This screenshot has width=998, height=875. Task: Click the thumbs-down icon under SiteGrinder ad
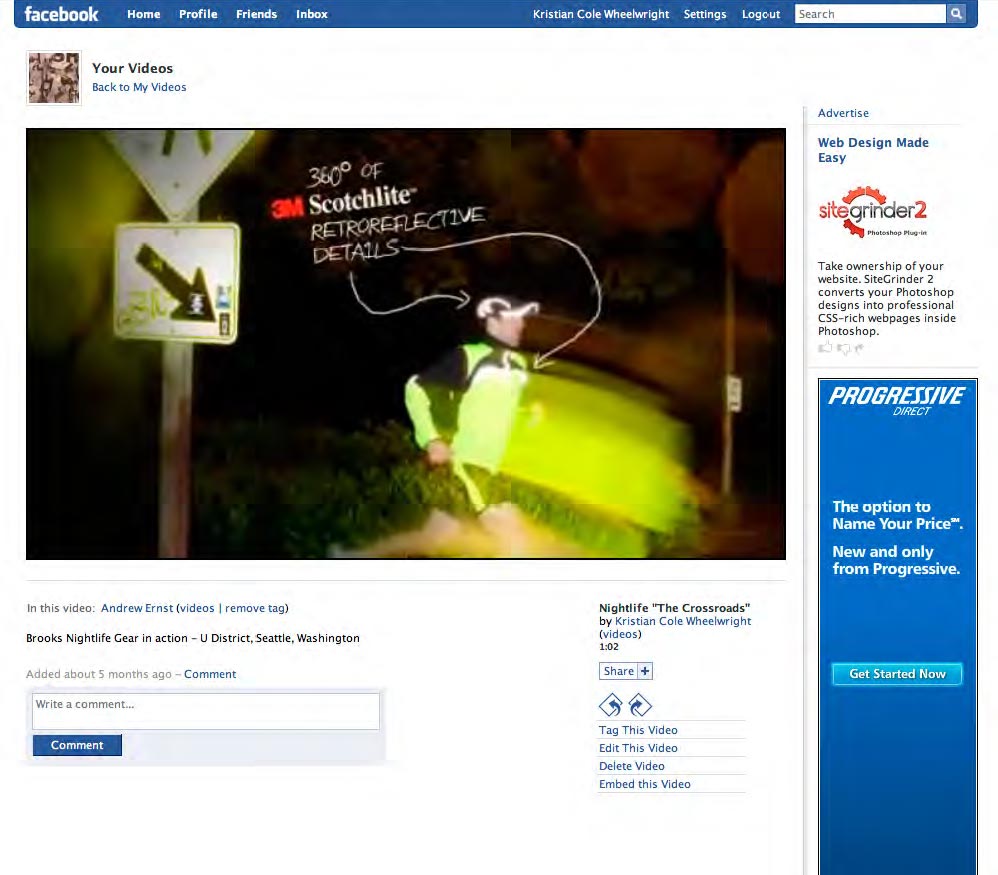pyautogui.click(x=842, y=348)
